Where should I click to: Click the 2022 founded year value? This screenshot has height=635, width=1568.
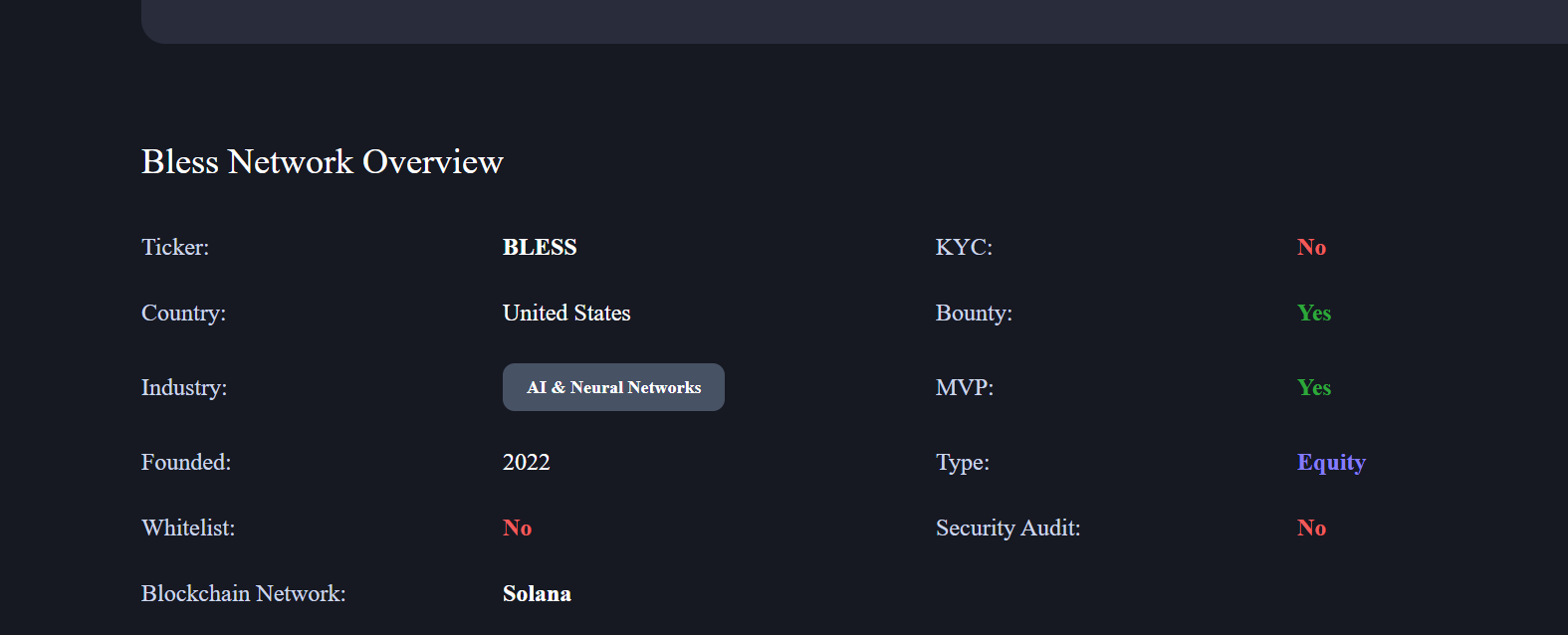(527, 462)
